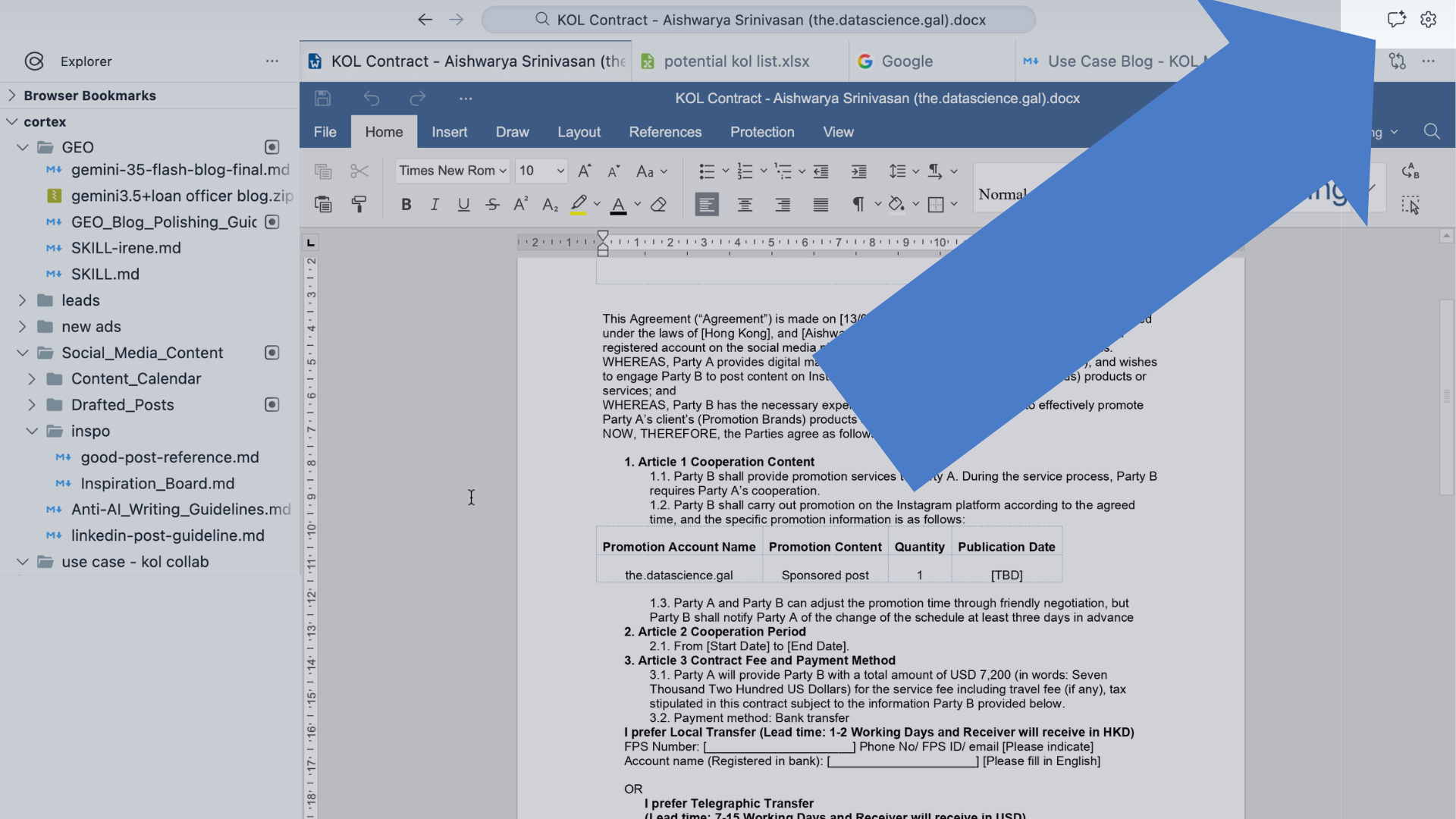Switch to the Insert ribbon tab
Screen dimensions: 1456x819
450,132
